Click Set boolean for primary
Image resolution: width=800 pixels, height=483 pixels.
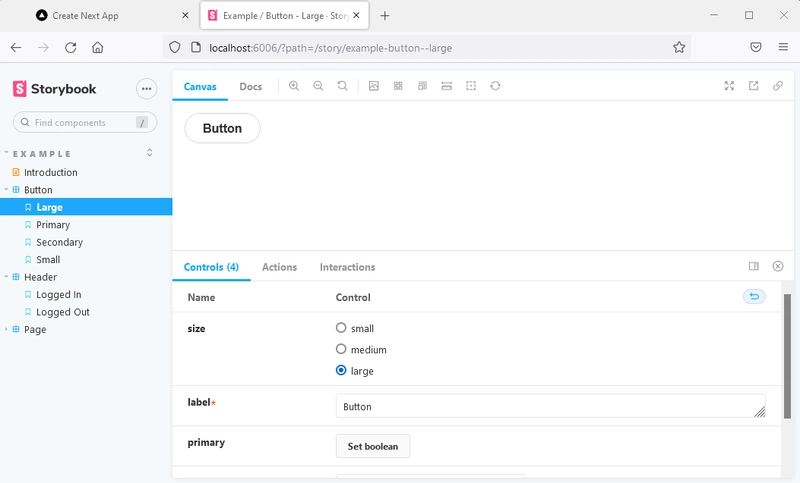click(x=372, y=446)
